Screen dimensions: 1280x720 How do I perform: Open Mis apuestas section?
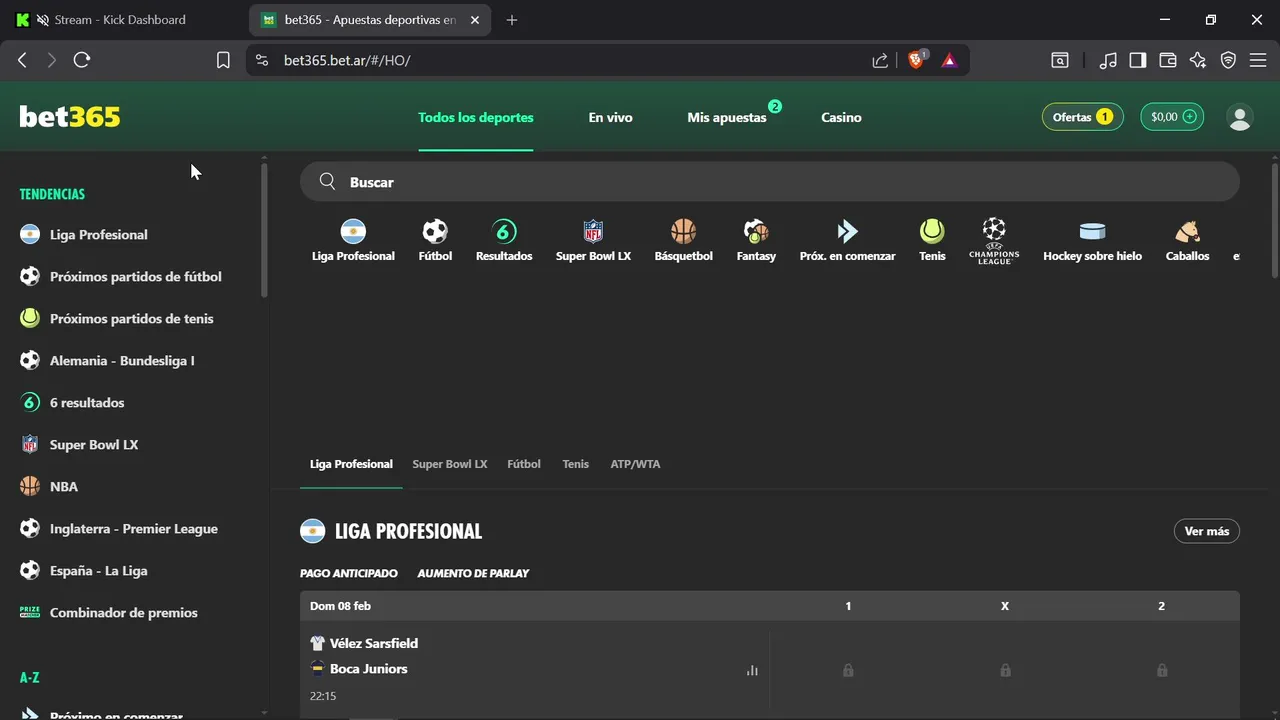[727, 117]
